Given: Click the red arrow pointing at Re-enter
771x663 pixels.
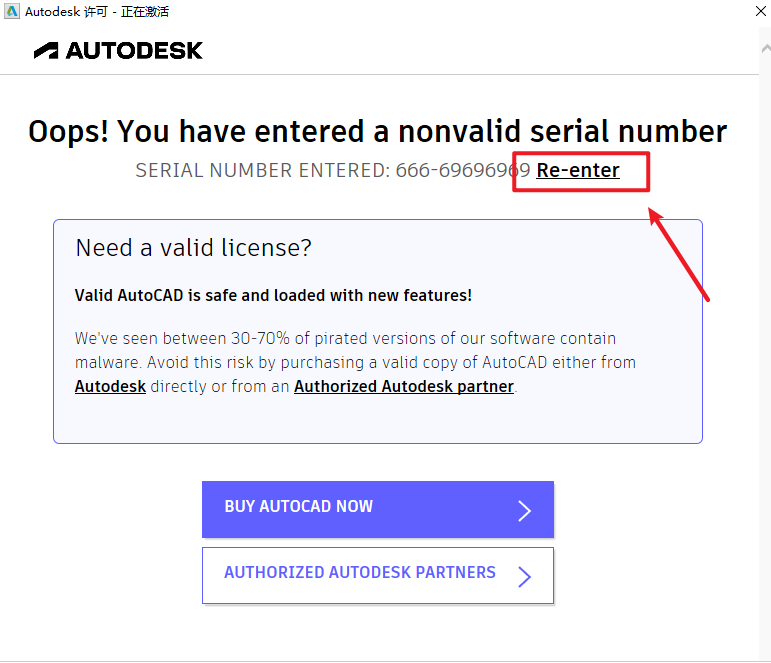Looking at the screenshot, I should click(680, 254).
